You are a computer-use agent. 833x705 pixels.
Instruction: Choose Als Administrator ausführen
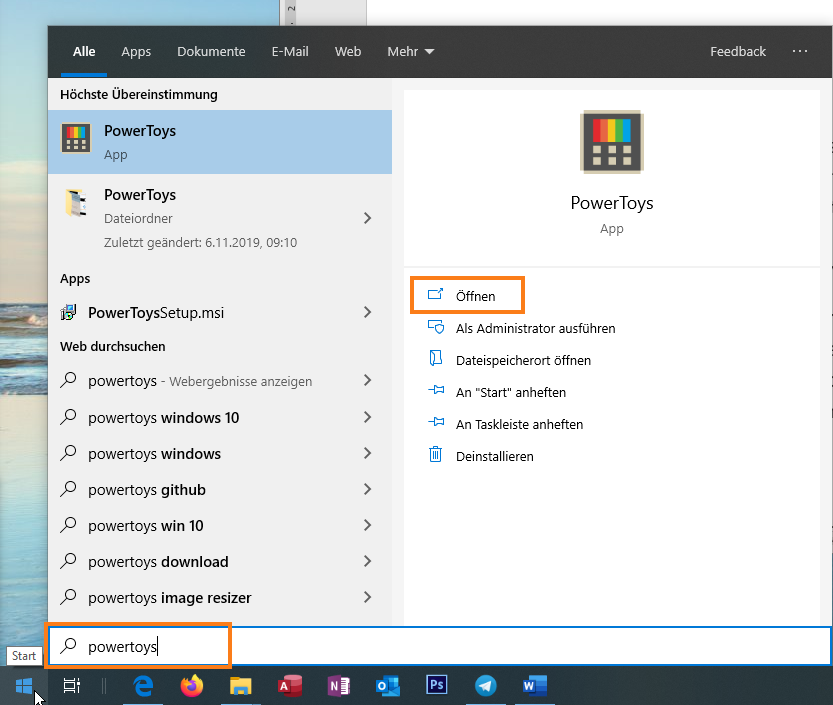[x=536, y=328]
